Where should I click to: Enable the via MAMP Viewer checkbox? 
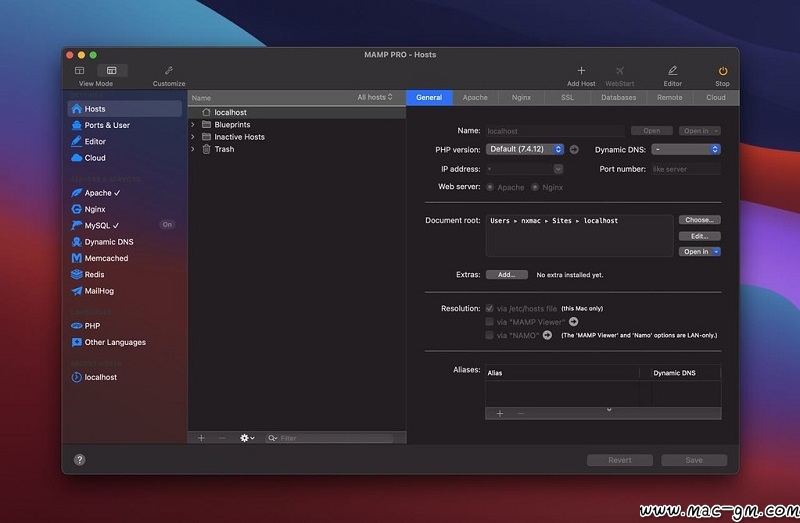pyautogui.click(x=489, y=321)
